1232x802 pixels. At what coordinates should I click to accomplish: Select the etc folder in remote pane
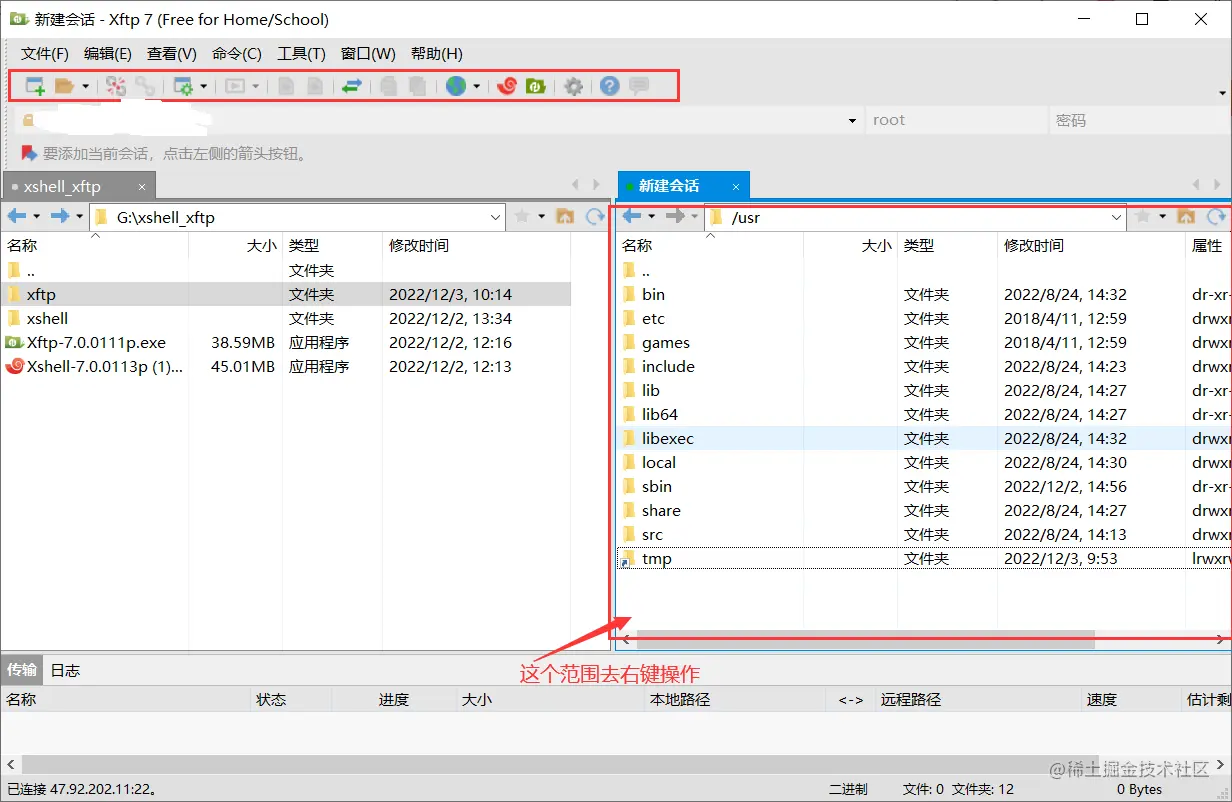point(924,318)
